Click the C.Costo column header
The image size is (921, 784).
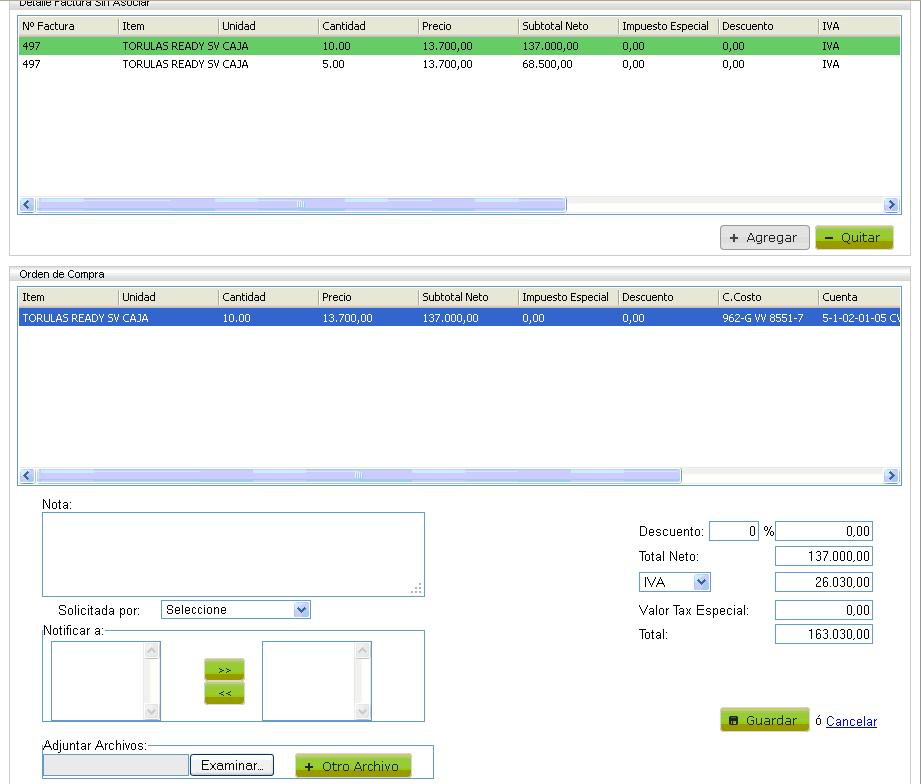click(x=768, y=297)
